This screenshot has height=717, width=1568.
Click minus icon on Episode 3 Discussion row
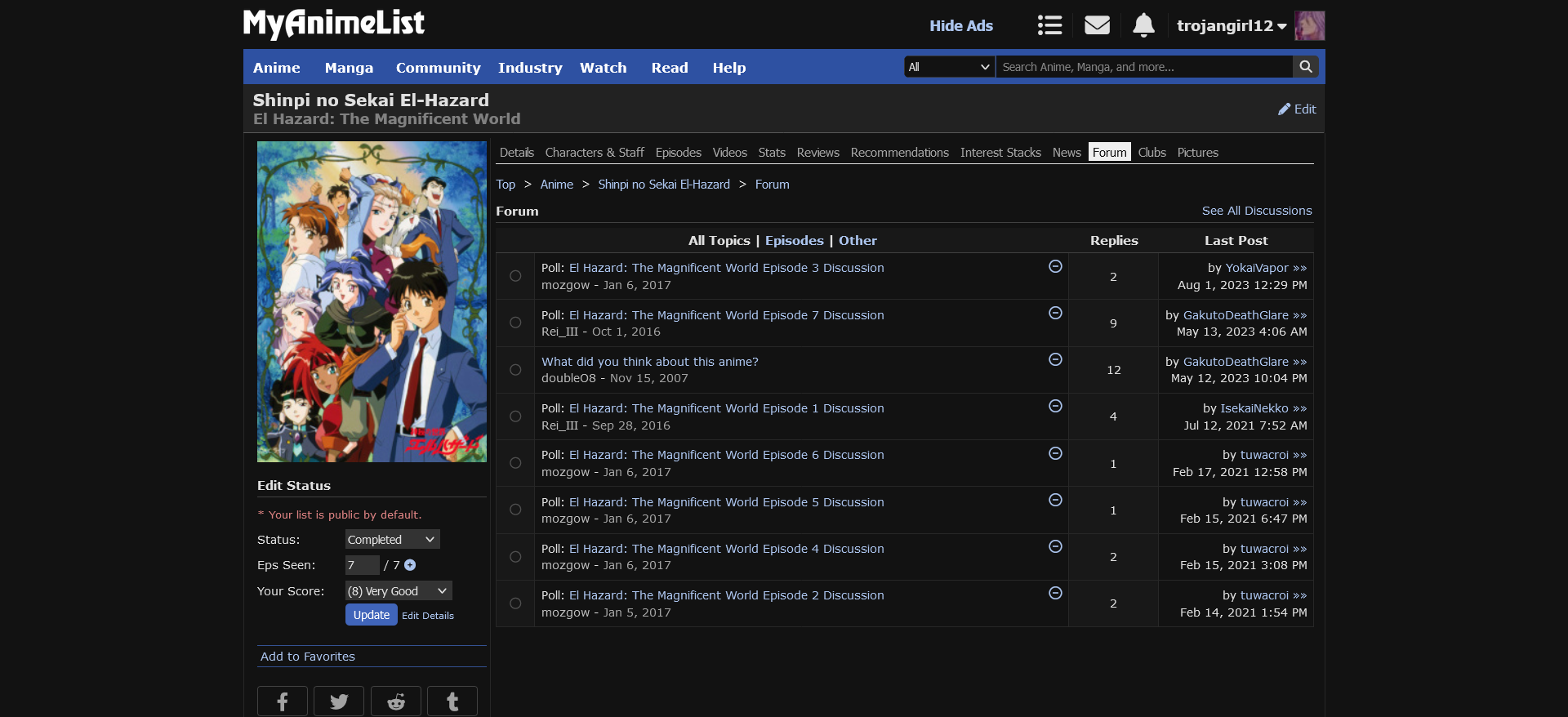[1055, 266]
